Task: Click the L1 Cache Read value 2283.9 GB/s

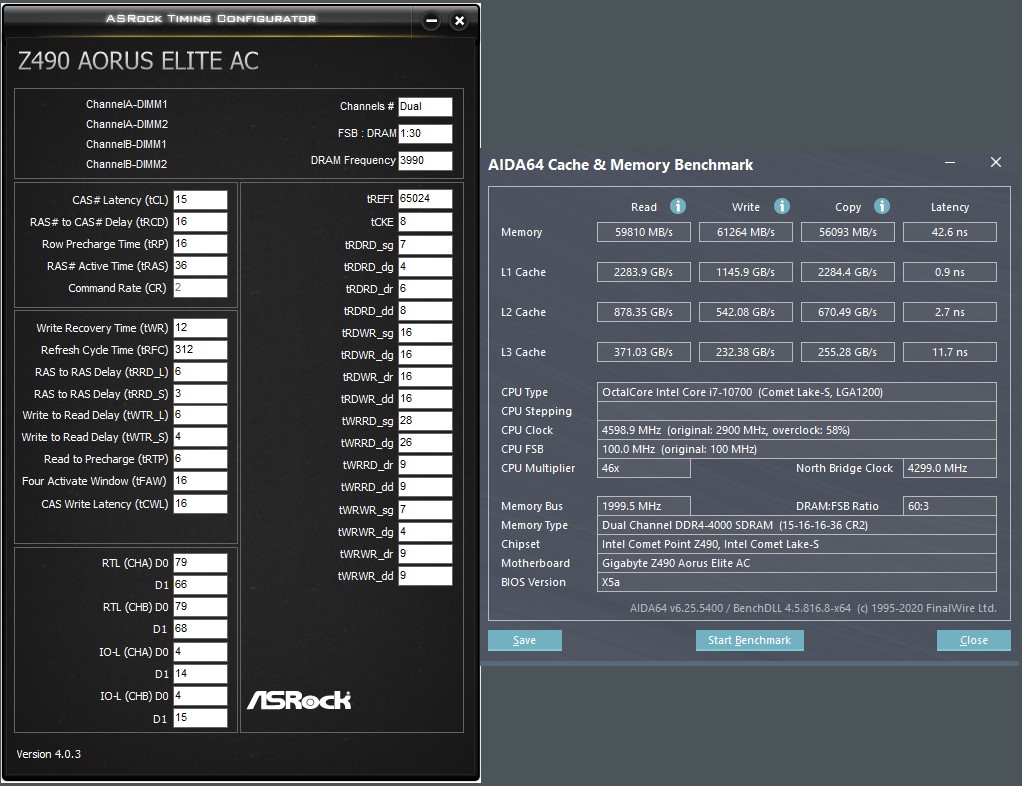Action: 643,272
